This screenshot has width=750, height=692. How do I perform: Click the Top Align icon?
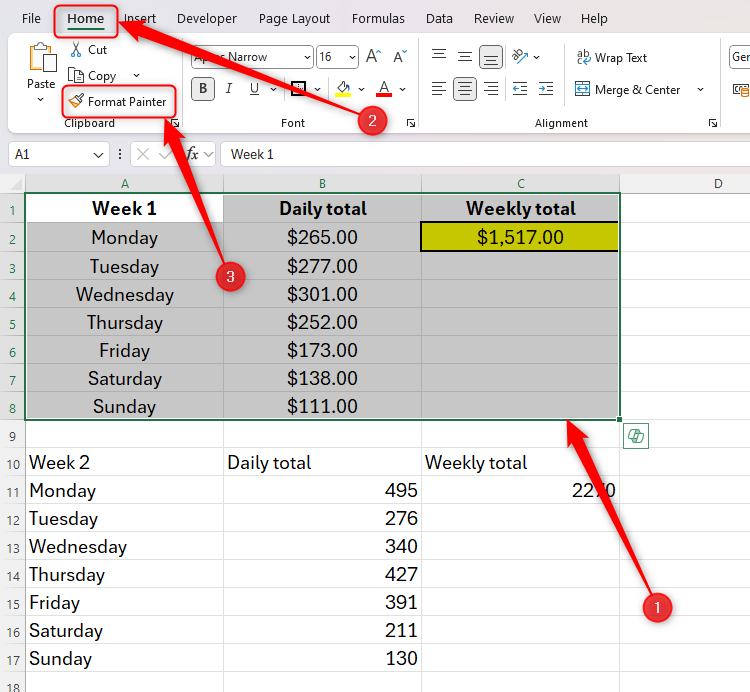click(x=438, y=57)
